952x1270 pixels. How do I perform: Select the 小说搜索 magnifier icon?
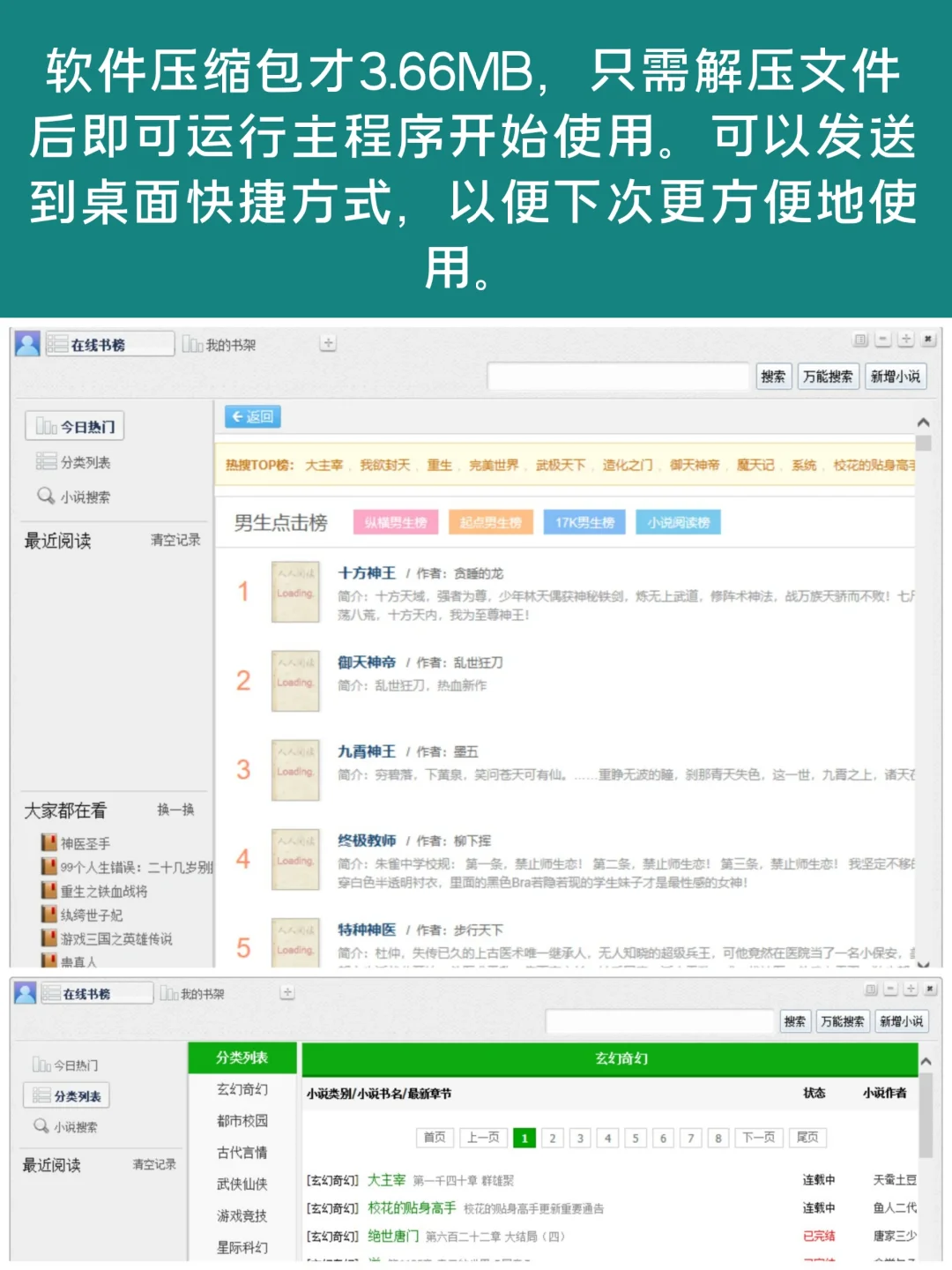43,496
